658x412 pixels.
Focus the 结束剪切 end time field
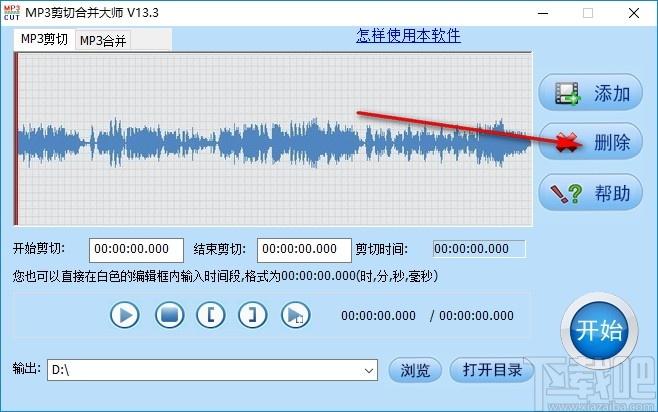point(304,250)
